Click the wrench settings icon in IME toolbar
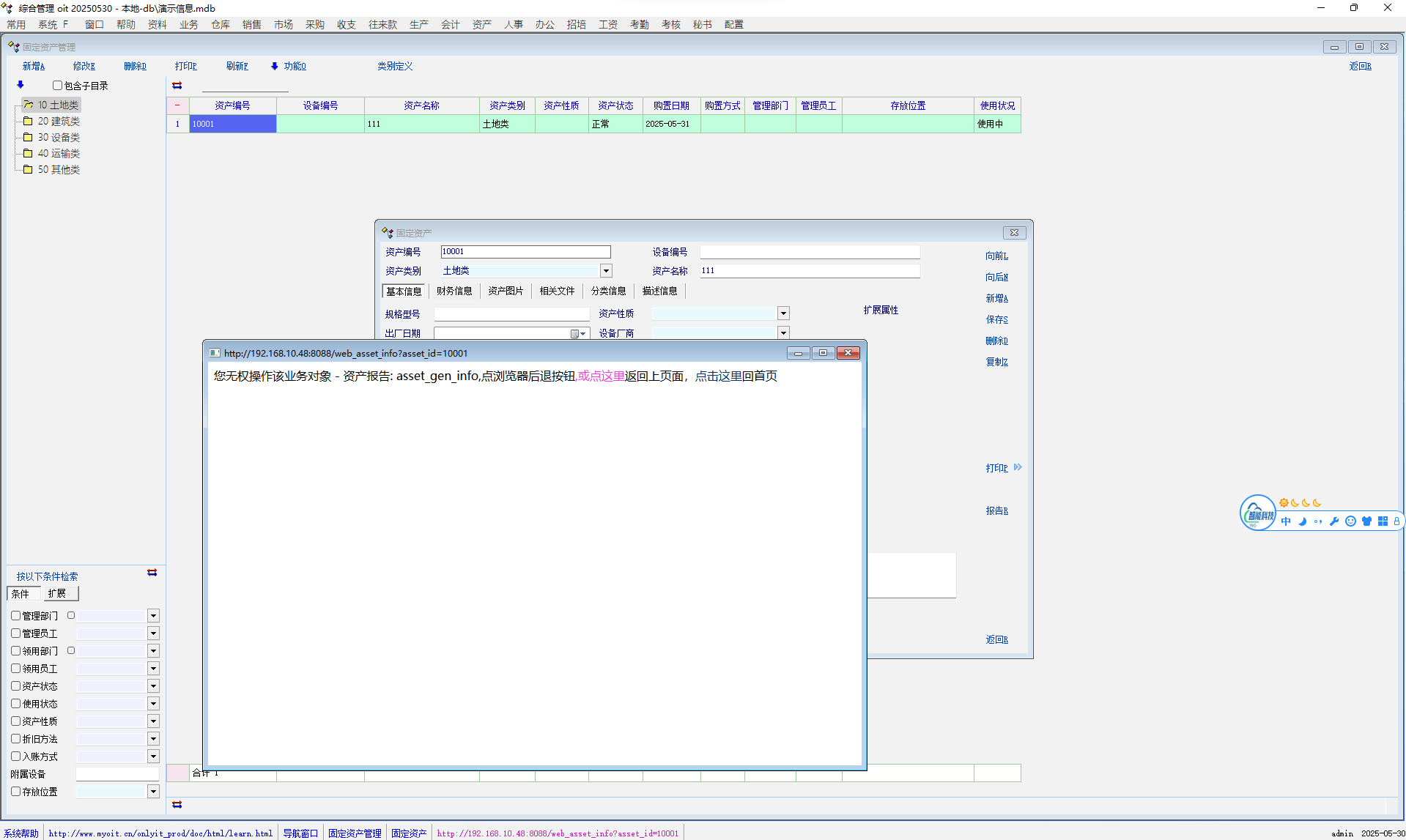The image size is (1406, 840). [x=1334, y=521]
